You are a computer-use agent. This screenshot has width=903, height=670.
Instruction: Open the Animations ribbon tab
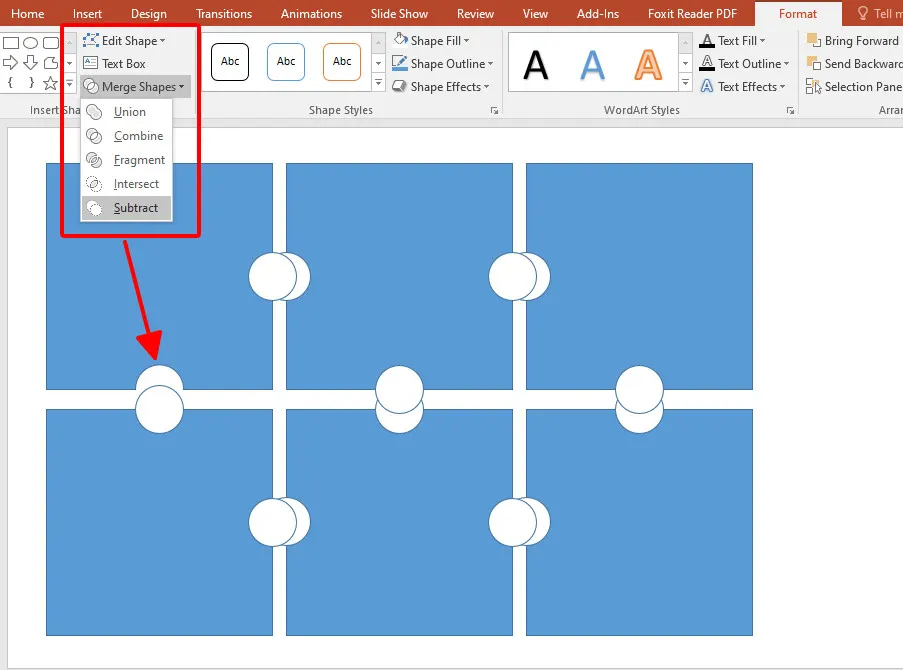click(311, 14)
